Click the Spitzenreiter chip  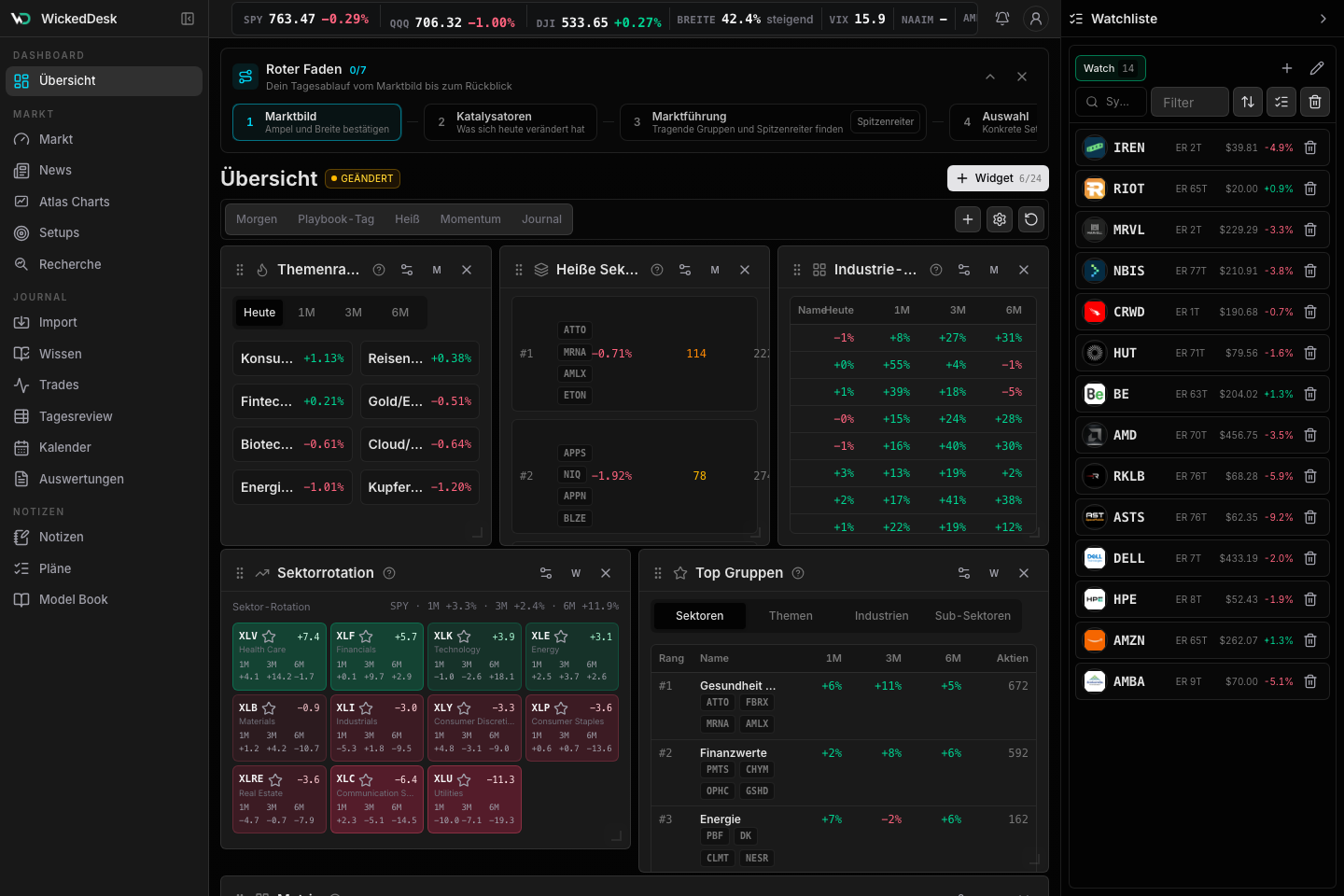pyautogui.click(x=886, y=121)
